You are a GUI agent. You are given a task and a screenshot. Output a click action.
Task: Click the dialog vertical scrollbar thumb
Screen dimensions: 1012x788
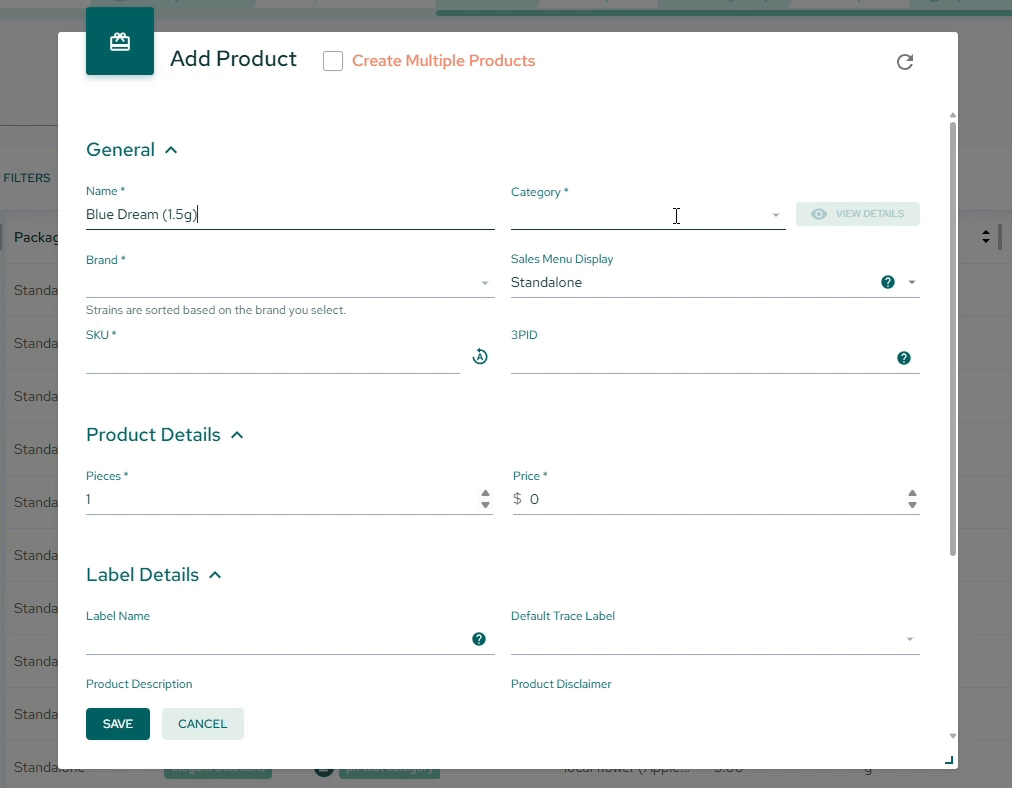click(x=953, y=338)
